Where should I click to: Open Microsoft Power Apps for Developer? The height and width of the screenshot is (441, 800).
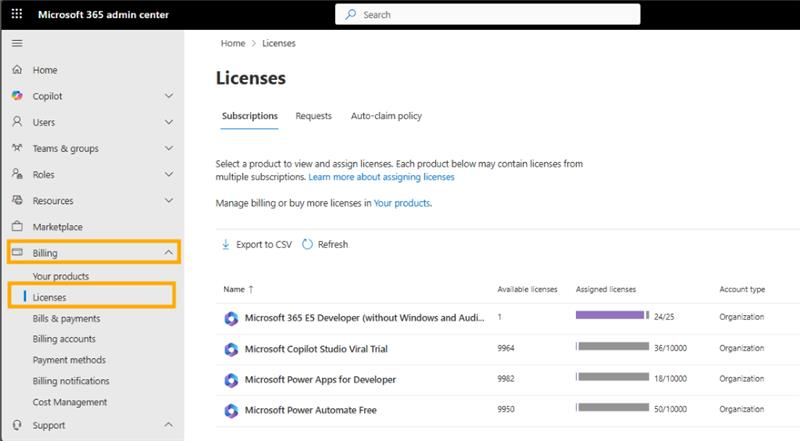(320, 379)
